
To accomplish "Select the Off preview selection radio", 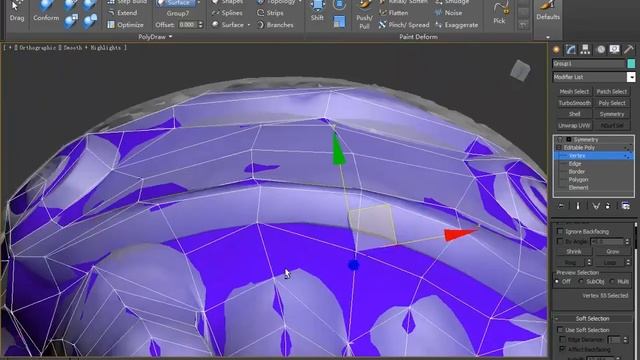I will coord(557,281).
